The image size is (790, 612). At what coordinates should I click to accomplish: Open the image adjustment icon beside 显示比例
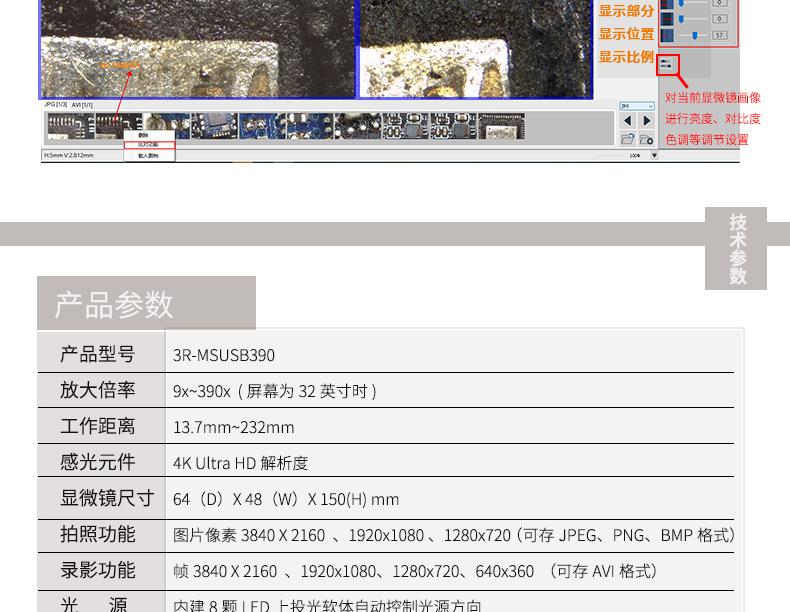point(667,63)
